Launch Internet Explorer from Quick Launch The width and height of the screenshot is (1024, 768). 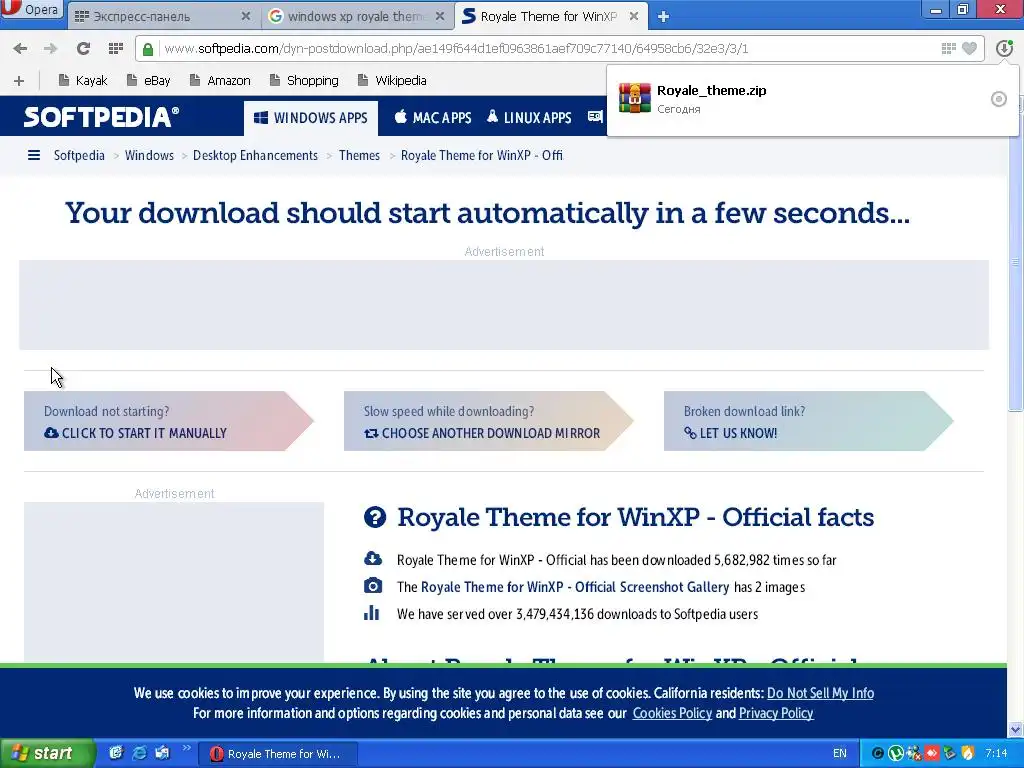pos(139,753)
